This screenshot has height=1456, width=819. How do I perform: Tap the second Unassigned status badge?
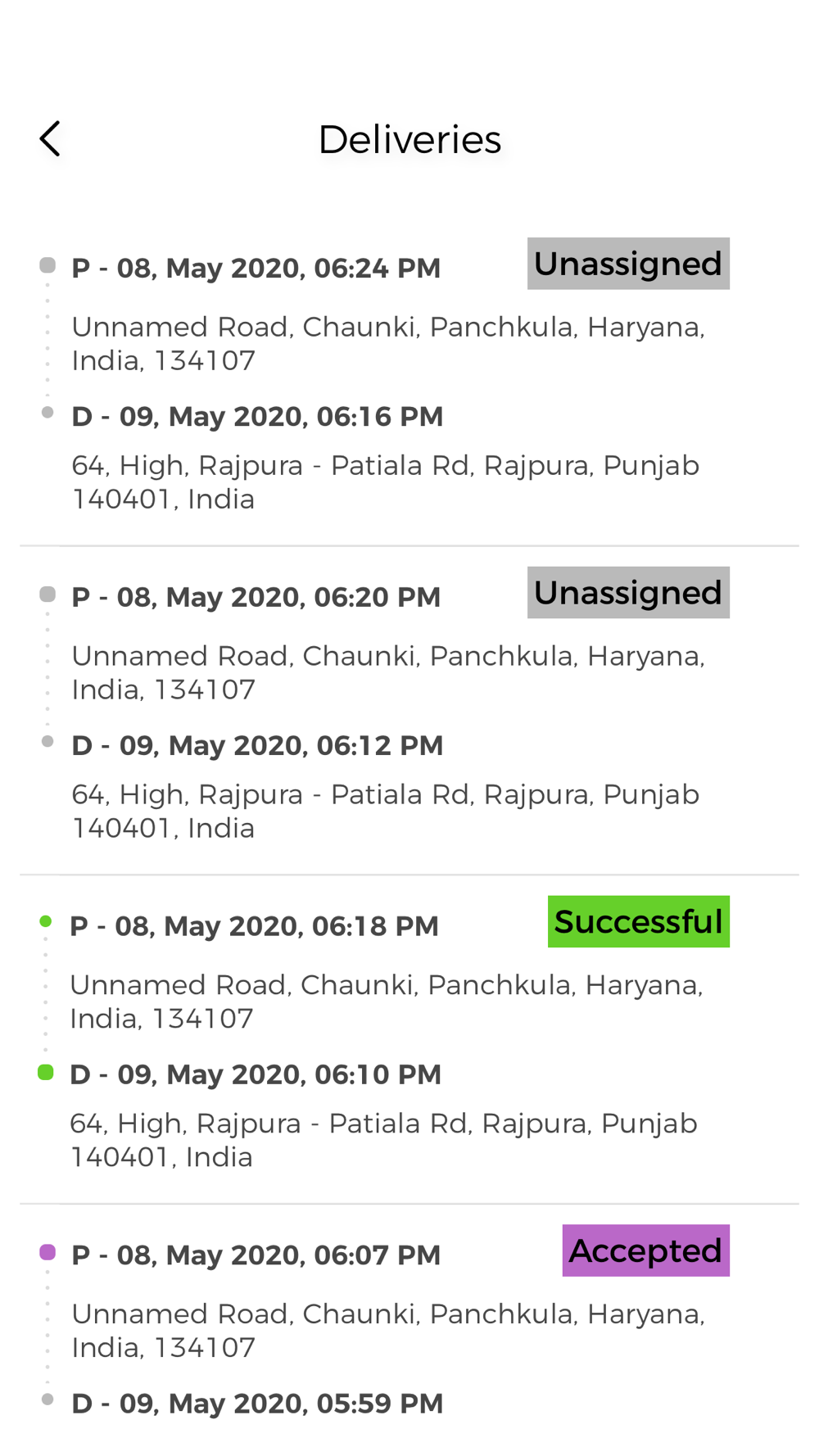[x=628, y=593]
